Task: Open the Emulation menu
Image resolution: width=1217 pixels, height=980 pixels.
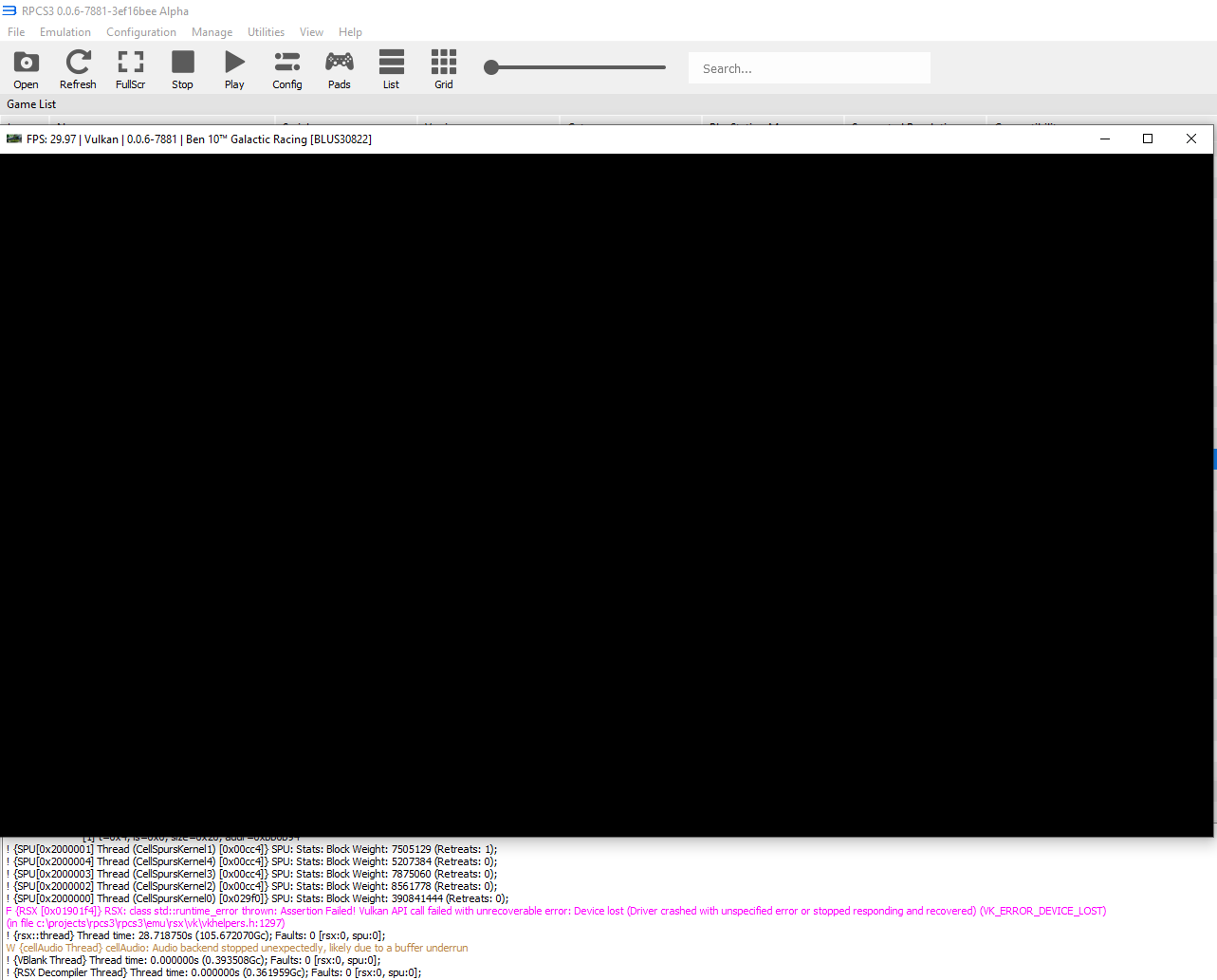Action: pyautogui.click(x=65, y=31)
